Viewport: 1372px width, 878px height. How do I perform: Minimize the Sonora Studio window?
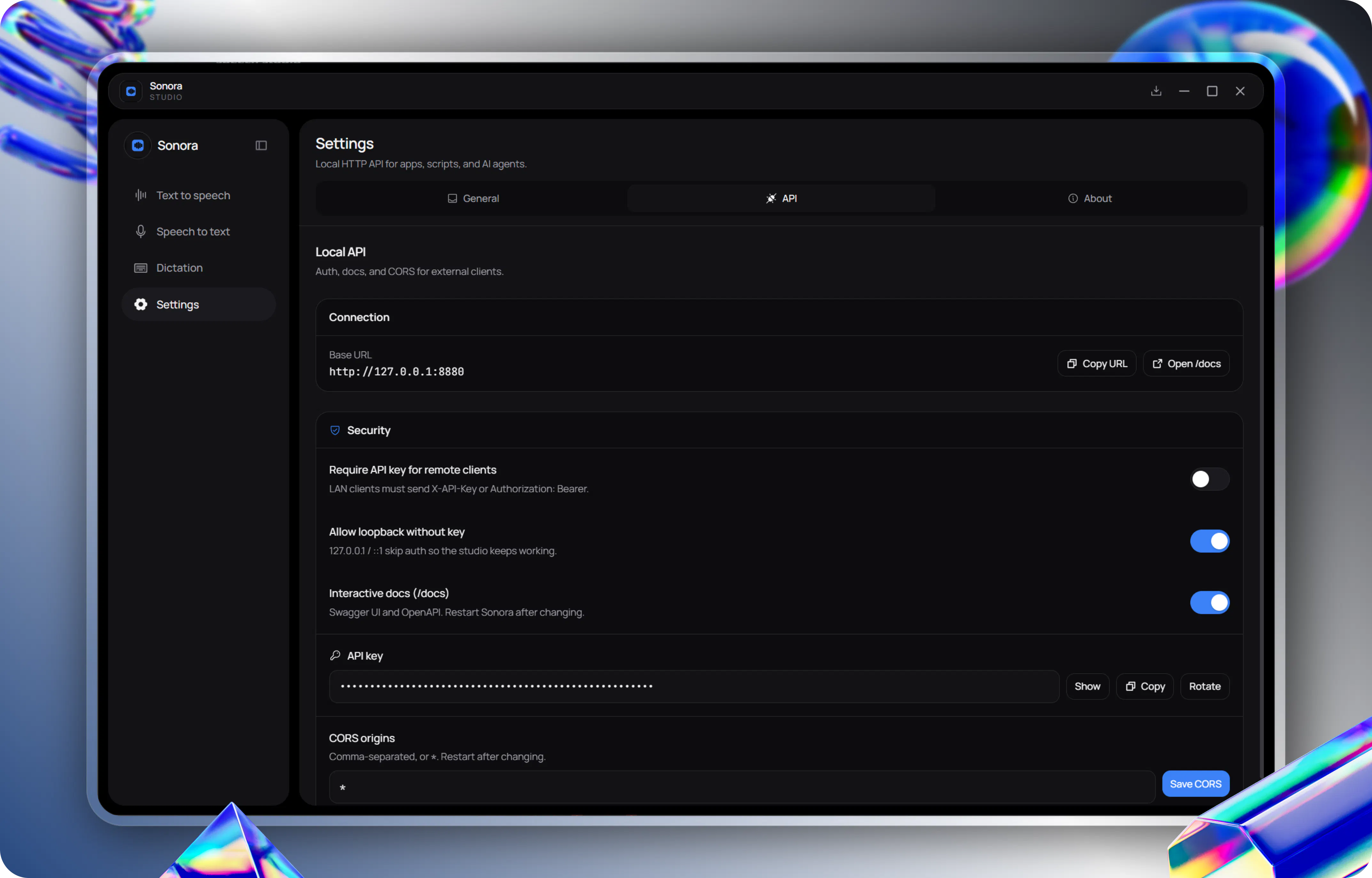click(1184, 91)
